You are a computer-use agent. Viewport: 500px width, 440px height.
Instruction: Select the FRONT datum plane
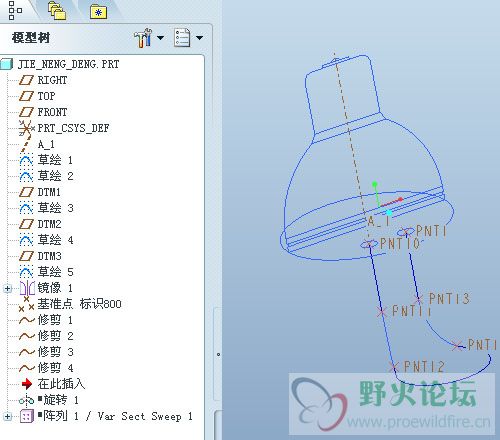[52, 112]
